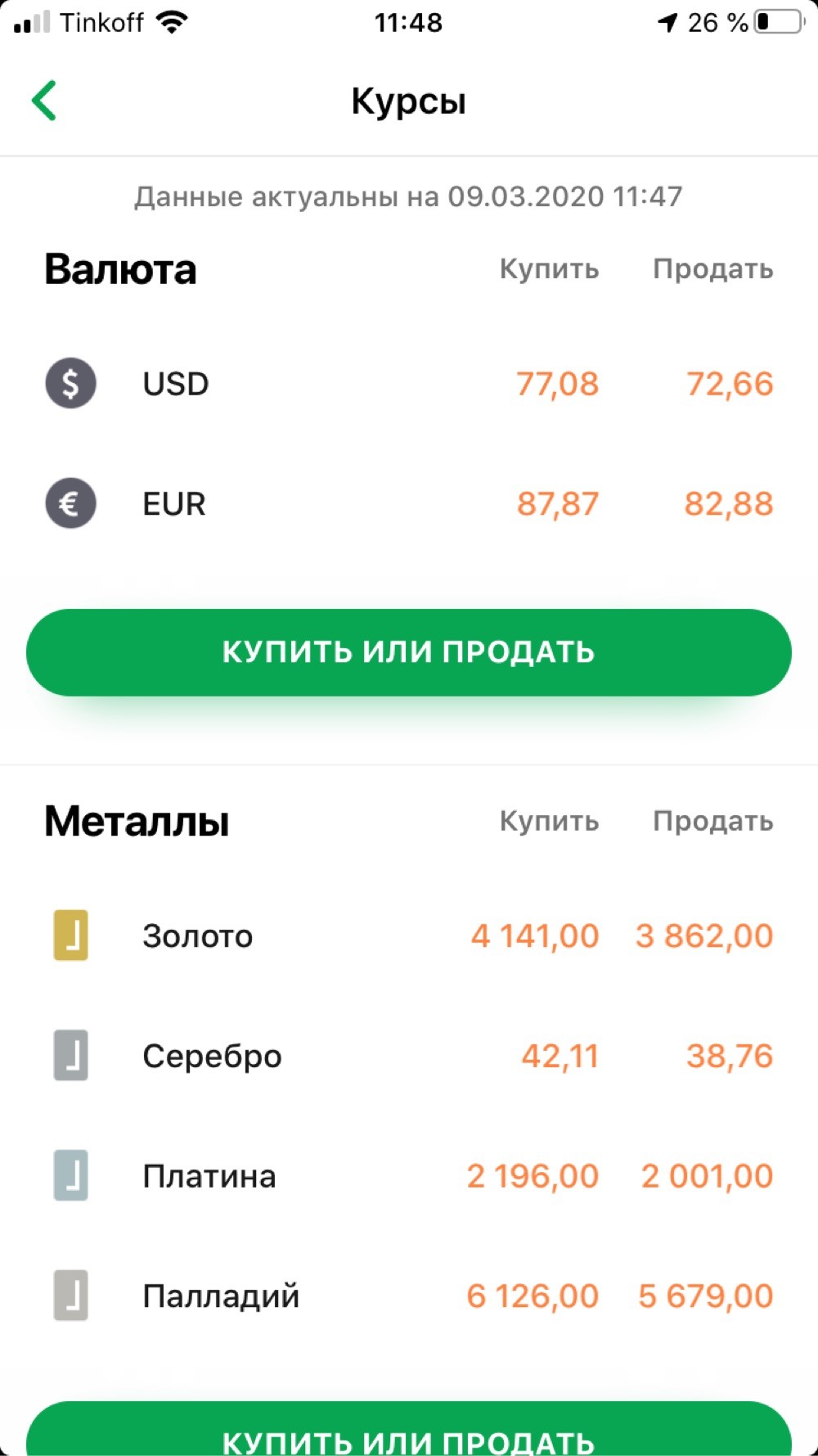
Task: Tap EUR sell rate 82,88
Action: tap(728, 504)
